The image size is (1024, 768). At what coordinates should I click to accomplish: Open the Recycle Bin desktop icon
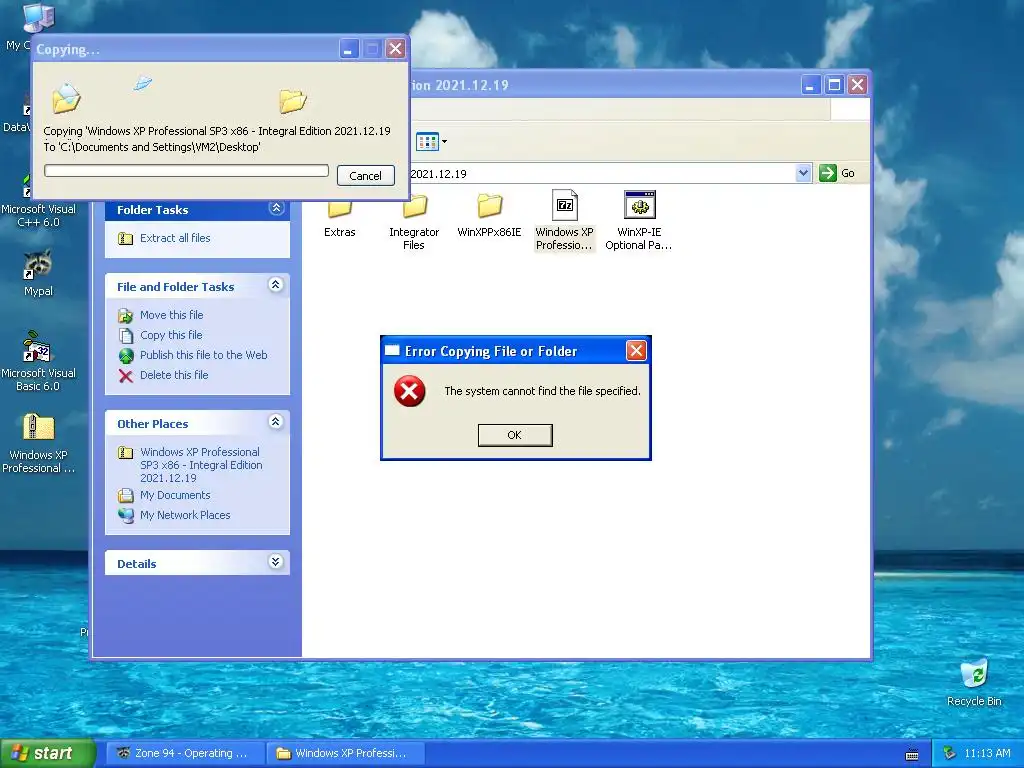pyautogui.click(x=974, y=683)
